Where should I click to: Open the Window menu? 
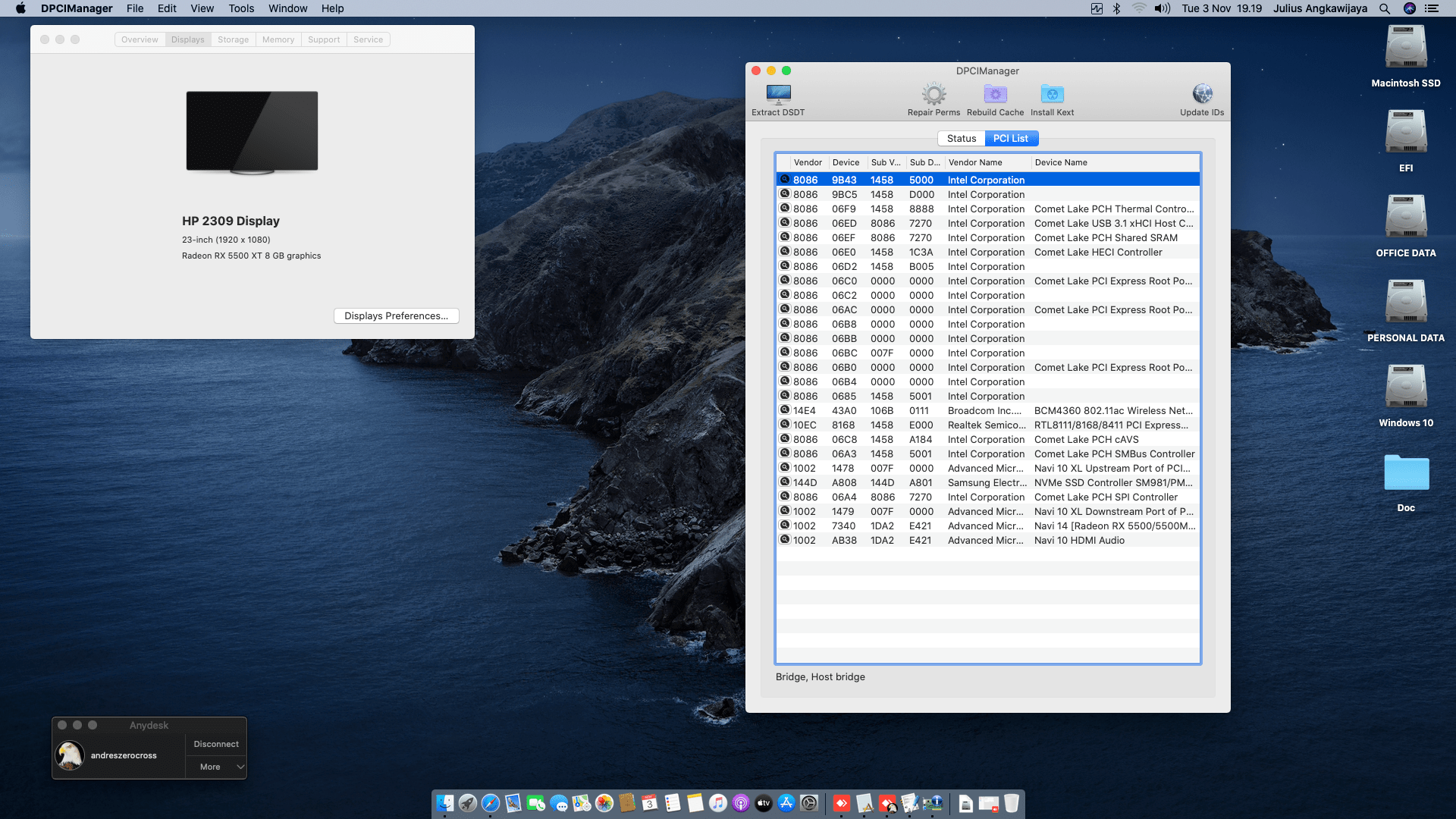tap(287, 8)
